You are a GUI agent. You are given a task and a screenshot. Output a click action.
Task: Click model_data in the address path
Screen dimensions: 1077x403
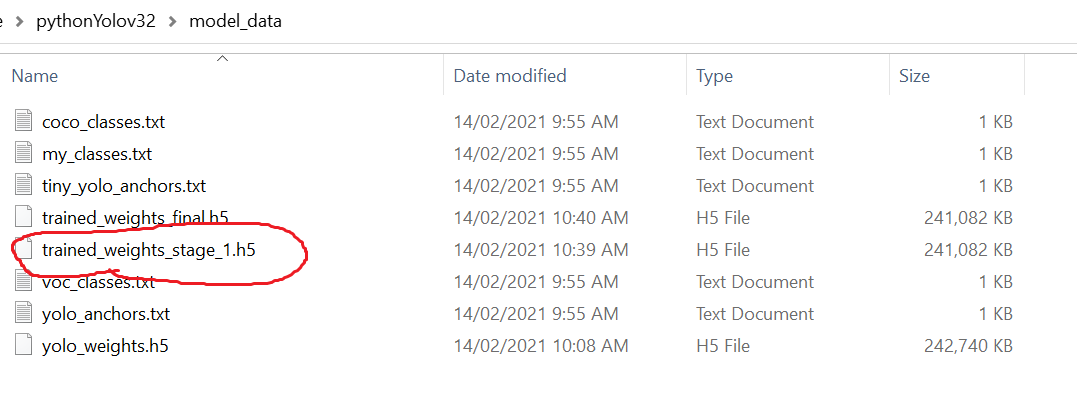pyautogui.click(x=236, y=22)
